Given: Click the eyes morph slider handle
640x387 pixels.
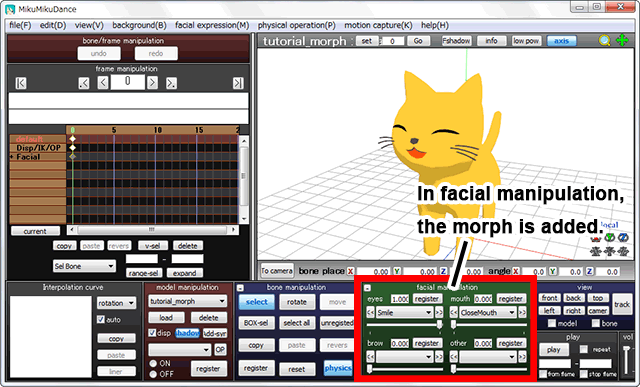Looking at the screenshot, I should [x=439, y=325].
